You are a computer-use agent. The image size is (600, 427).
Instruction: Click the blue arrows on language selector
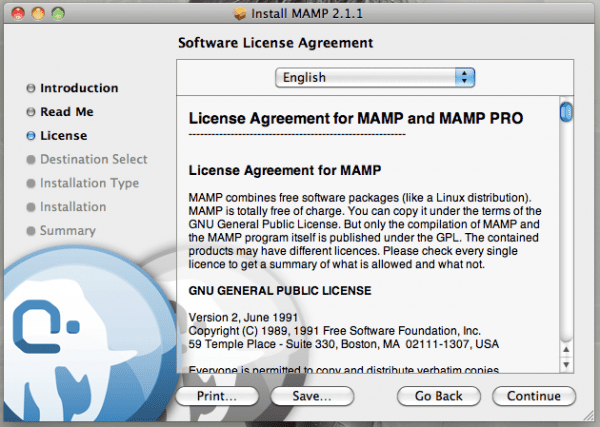464,77
